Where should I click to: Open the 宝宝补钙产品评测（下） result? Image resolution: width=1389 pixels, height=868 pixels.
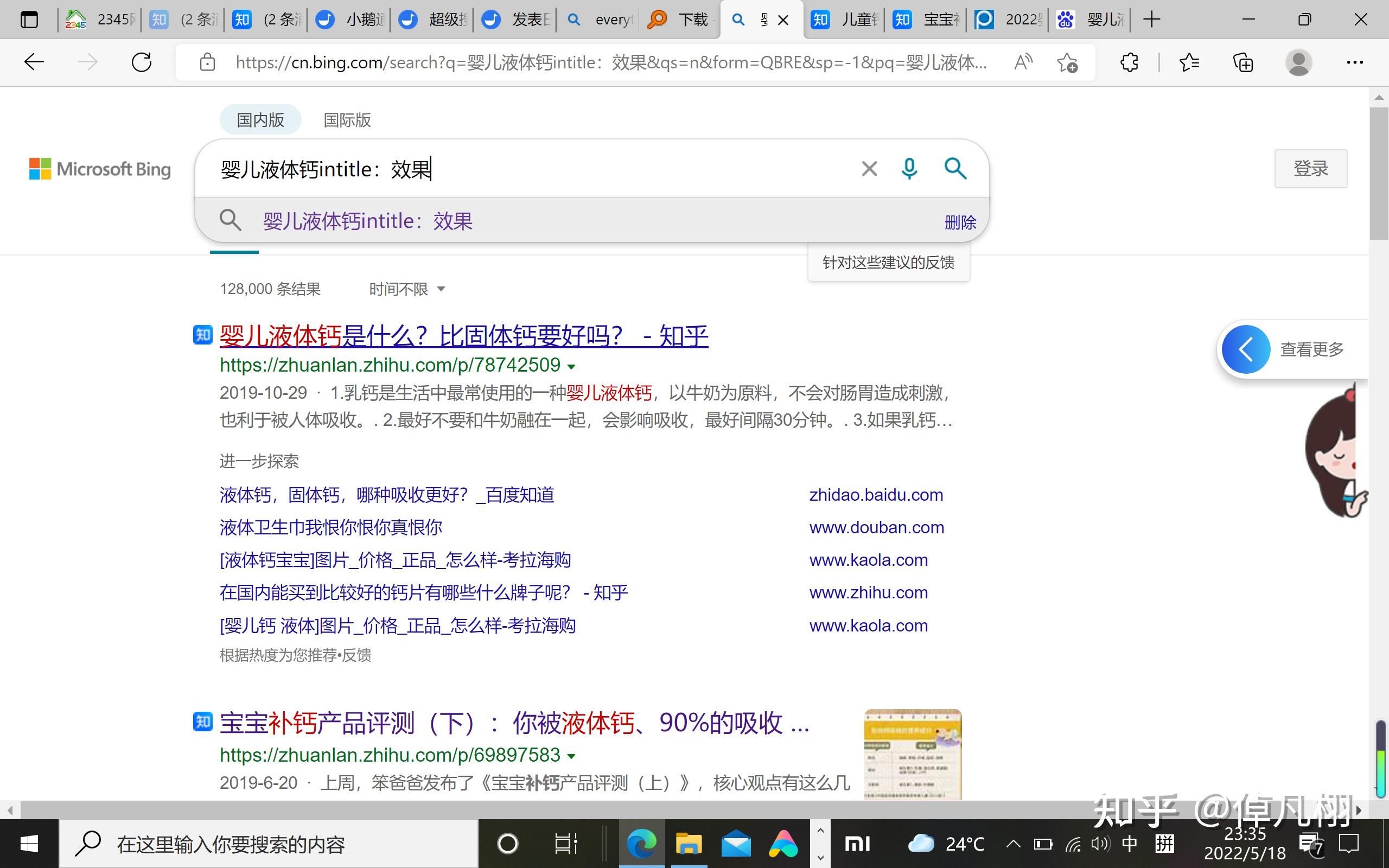pos(514,723)
